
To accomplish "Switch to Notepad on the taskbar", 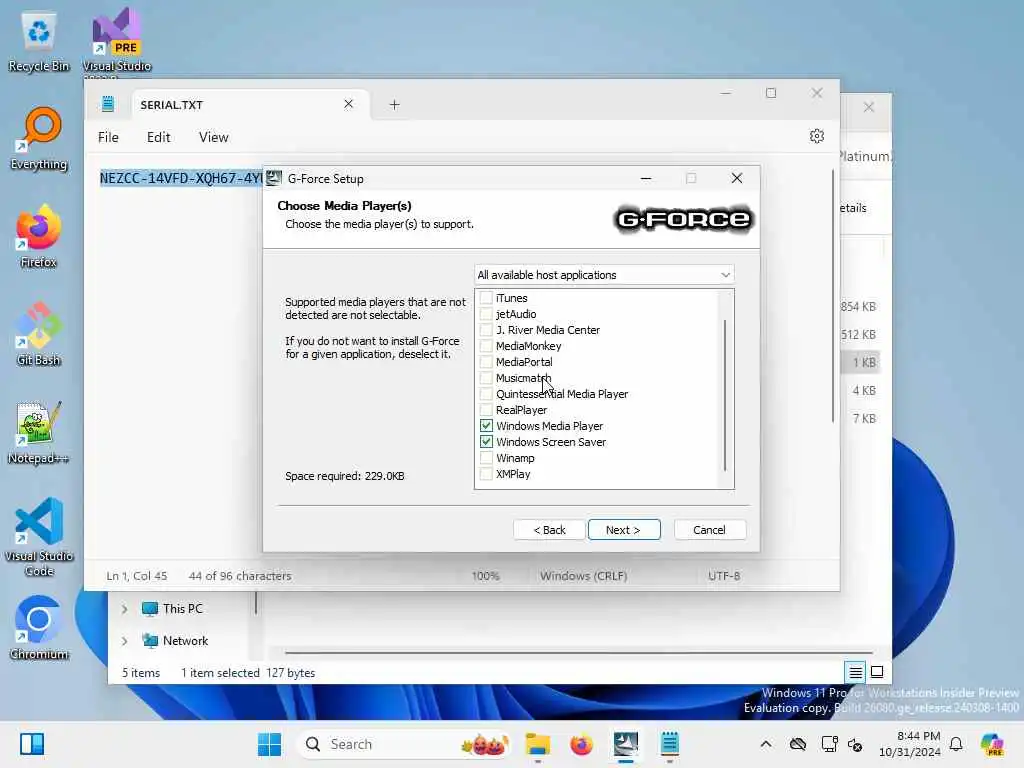I will coord(669,744).
